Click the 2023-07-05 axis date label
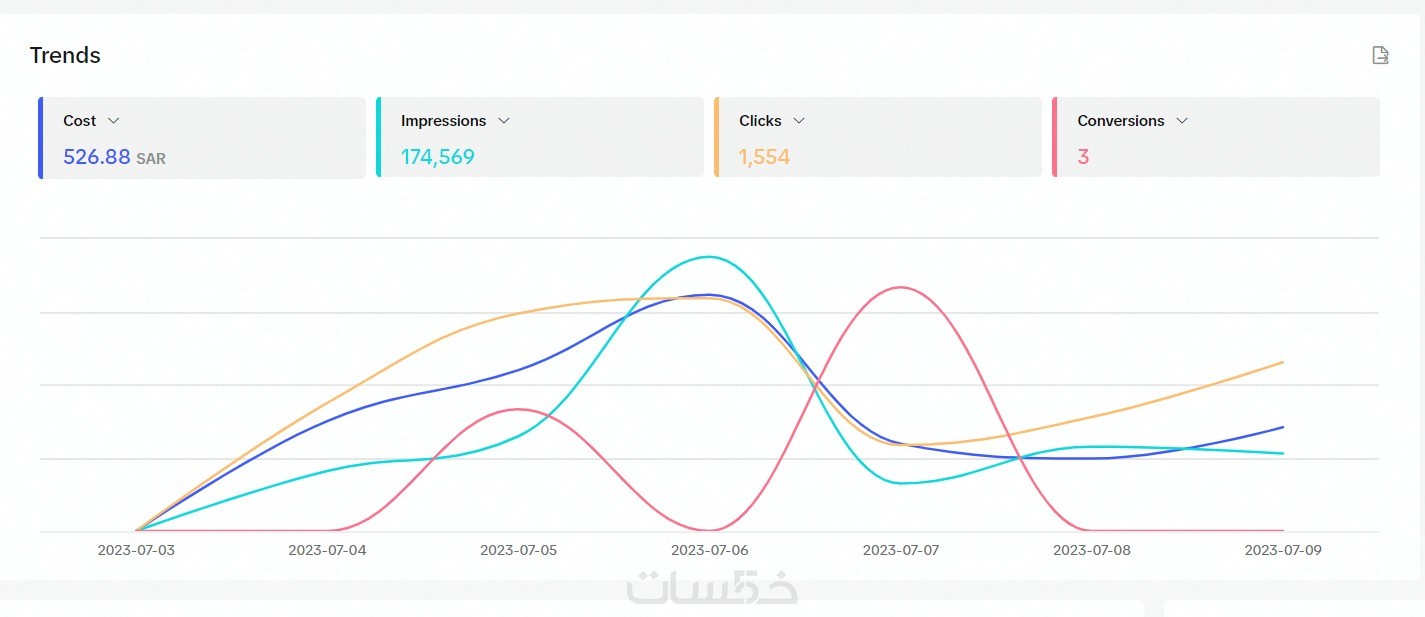Viewport: 1425px width, 617px height. click(x=518, y=550)
